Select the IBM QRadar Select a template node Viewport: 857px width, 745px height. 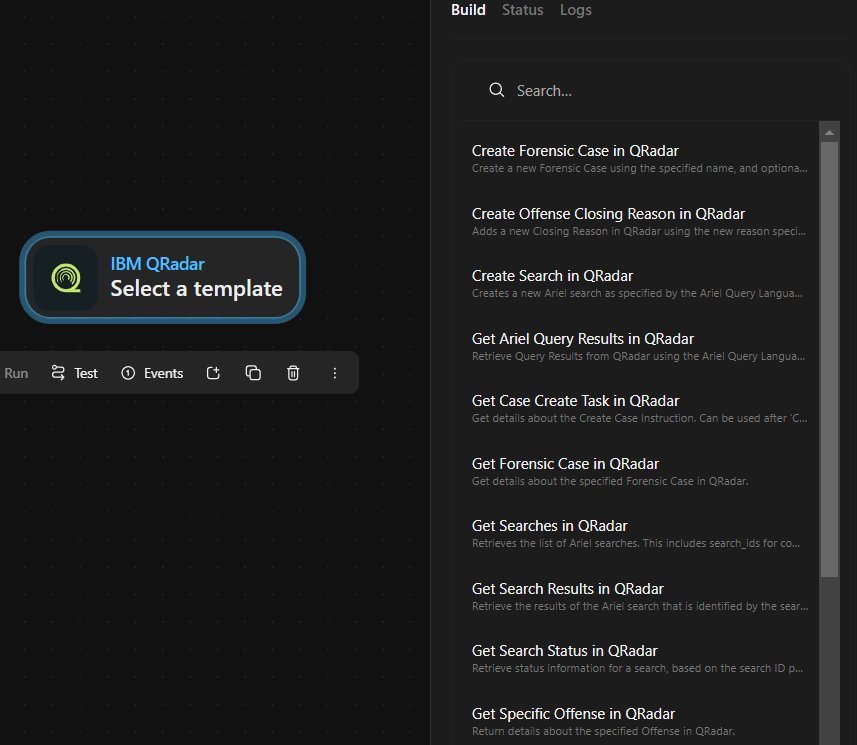(x=162, y=278)
